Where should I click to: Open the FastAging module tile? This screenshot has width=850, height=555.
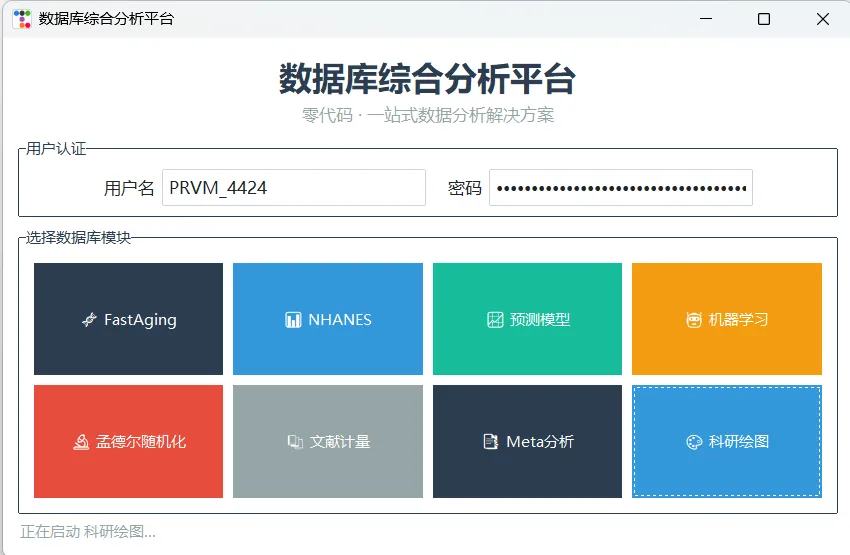[128, 319]
